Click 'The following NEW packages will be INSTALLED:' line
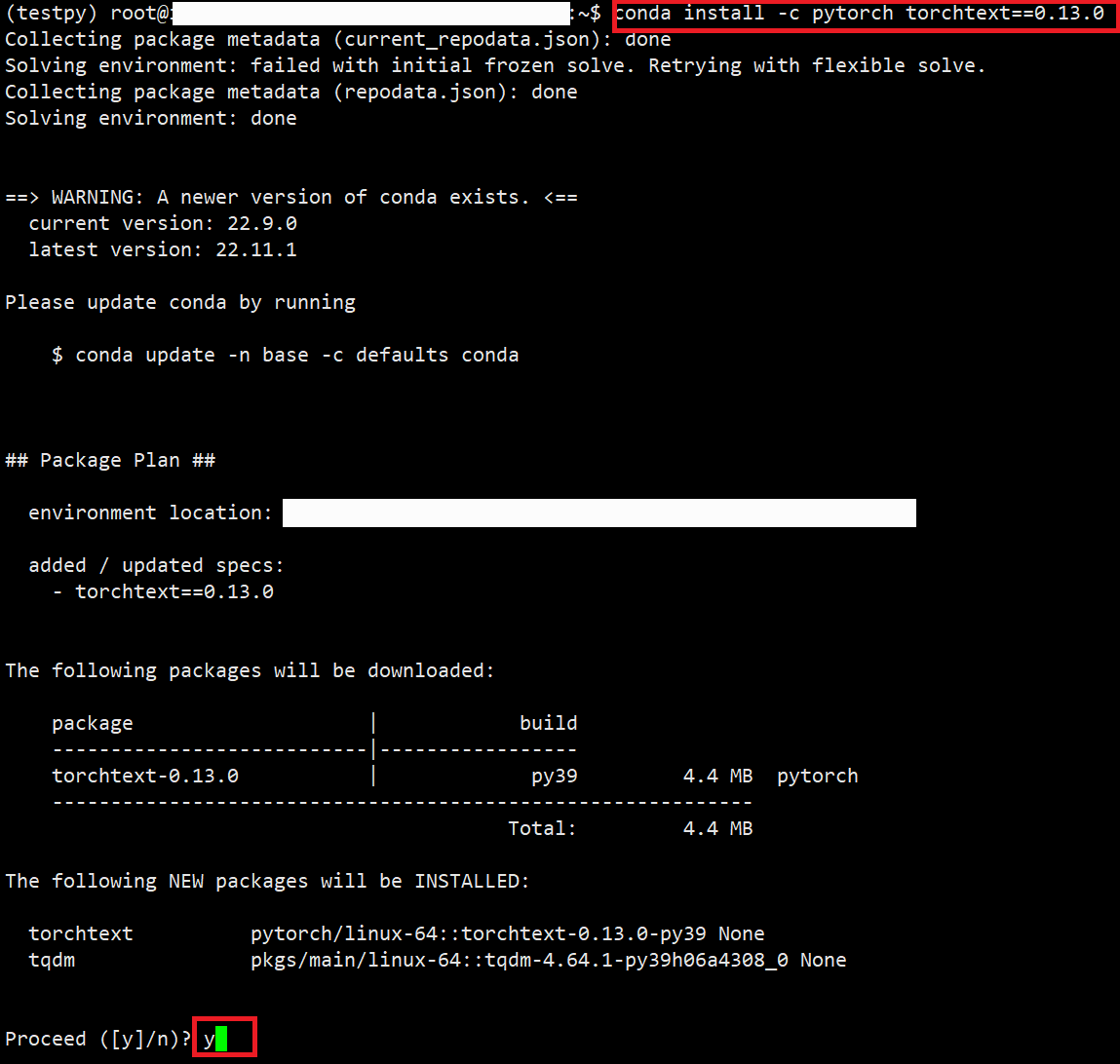 click(267, 882)
